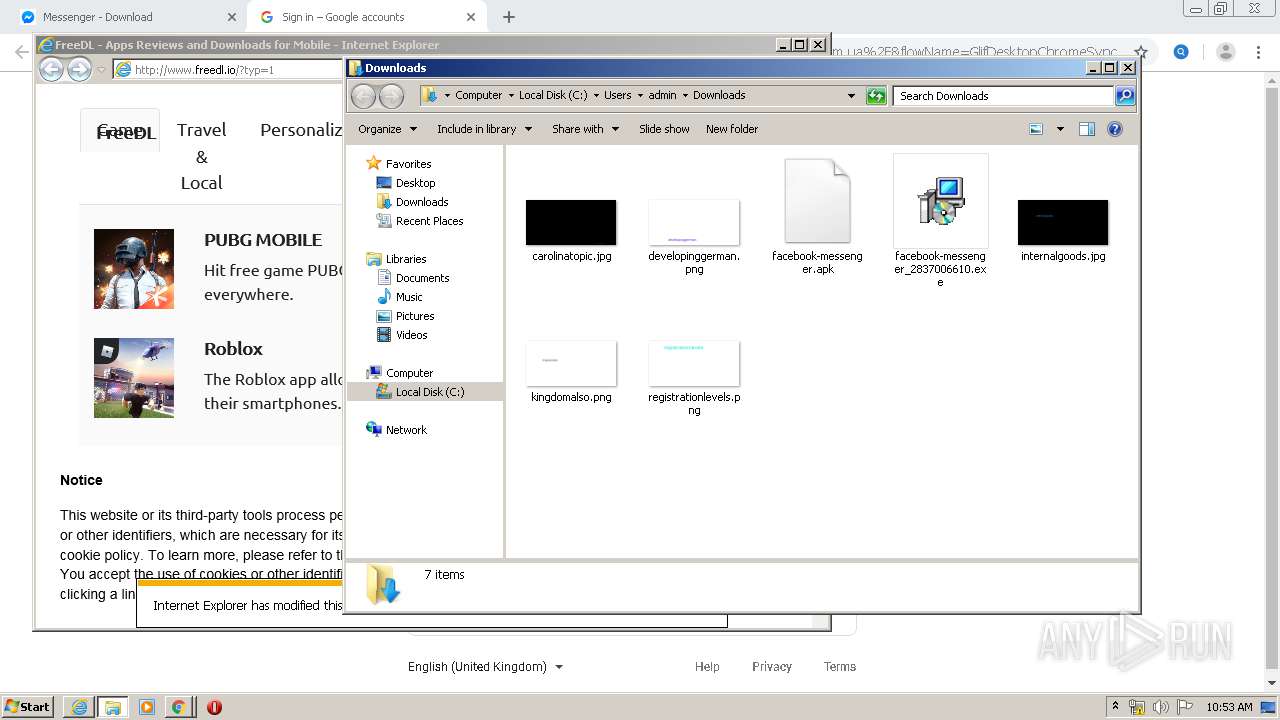Screen dimensions: 1280x720
Task: Click the green refresh button in address bar
Action: click(x=876, y=96)
